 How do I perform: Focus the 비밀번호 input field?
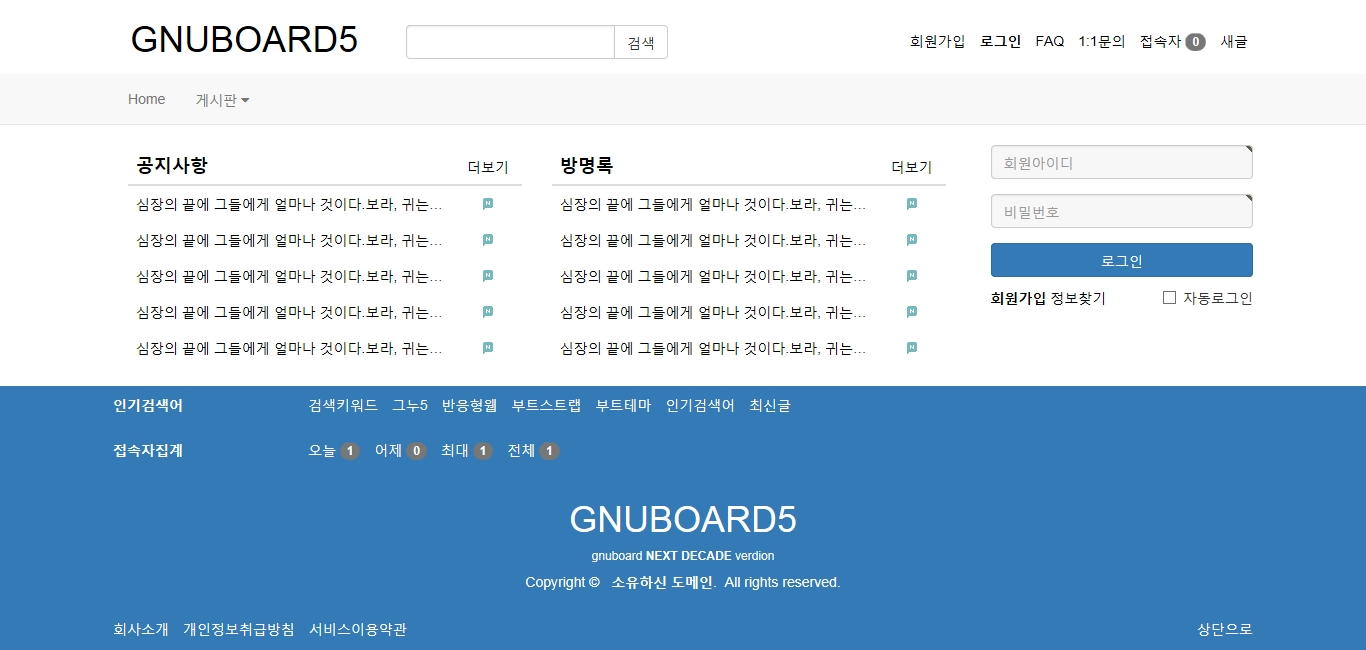pos(1121,212)
